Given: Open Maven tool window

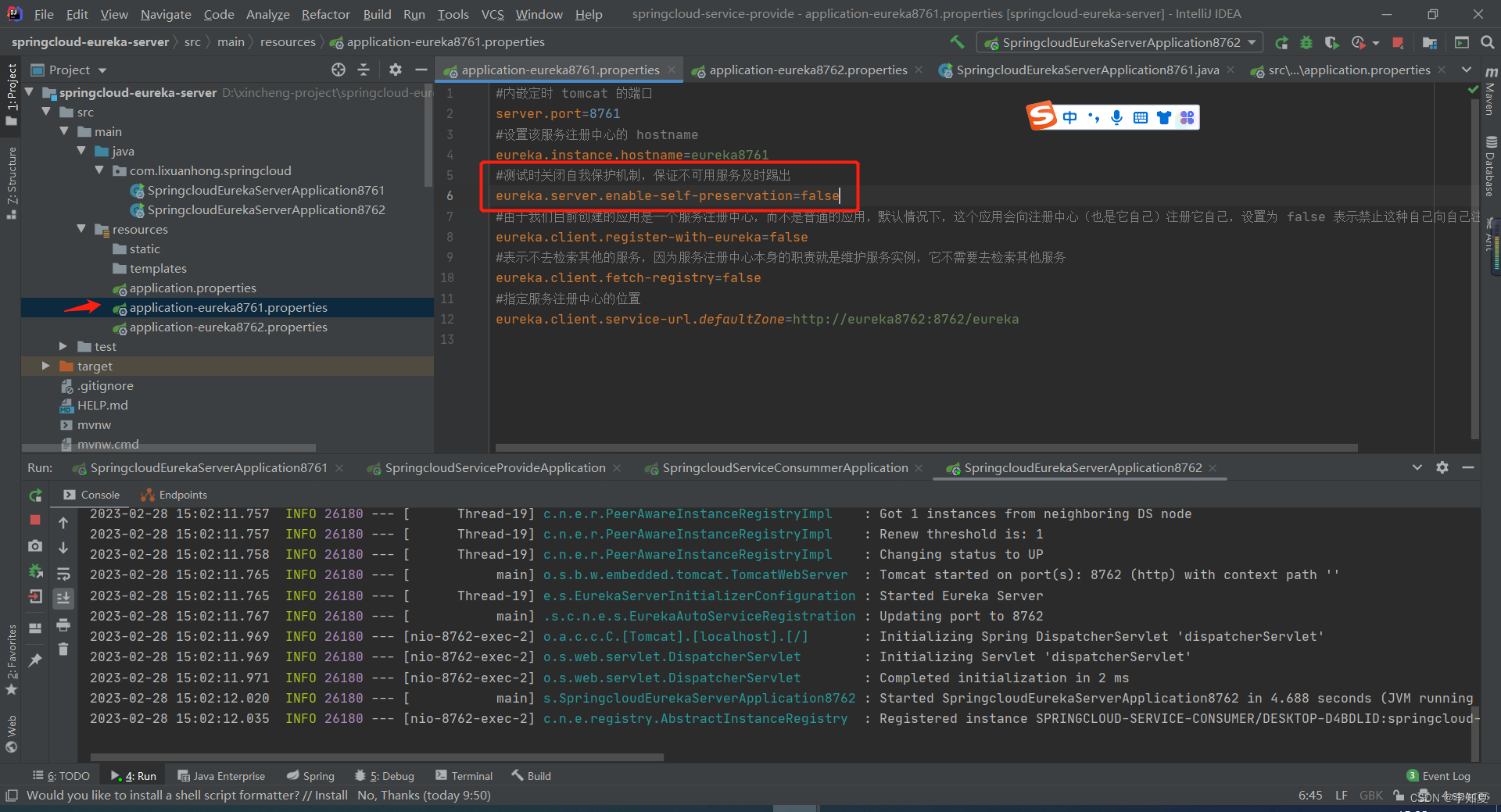Looking at the screenshot, I should (x=1490, y=91).
